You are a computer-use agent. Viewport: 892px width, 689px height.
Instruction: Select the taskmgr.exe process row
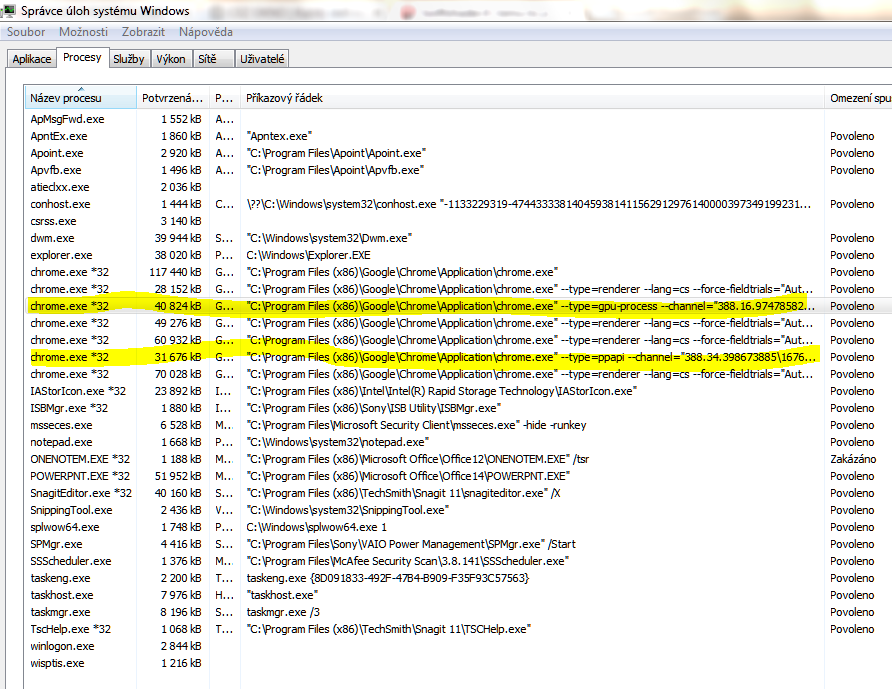pyautogui.click(x=60, y=612)
